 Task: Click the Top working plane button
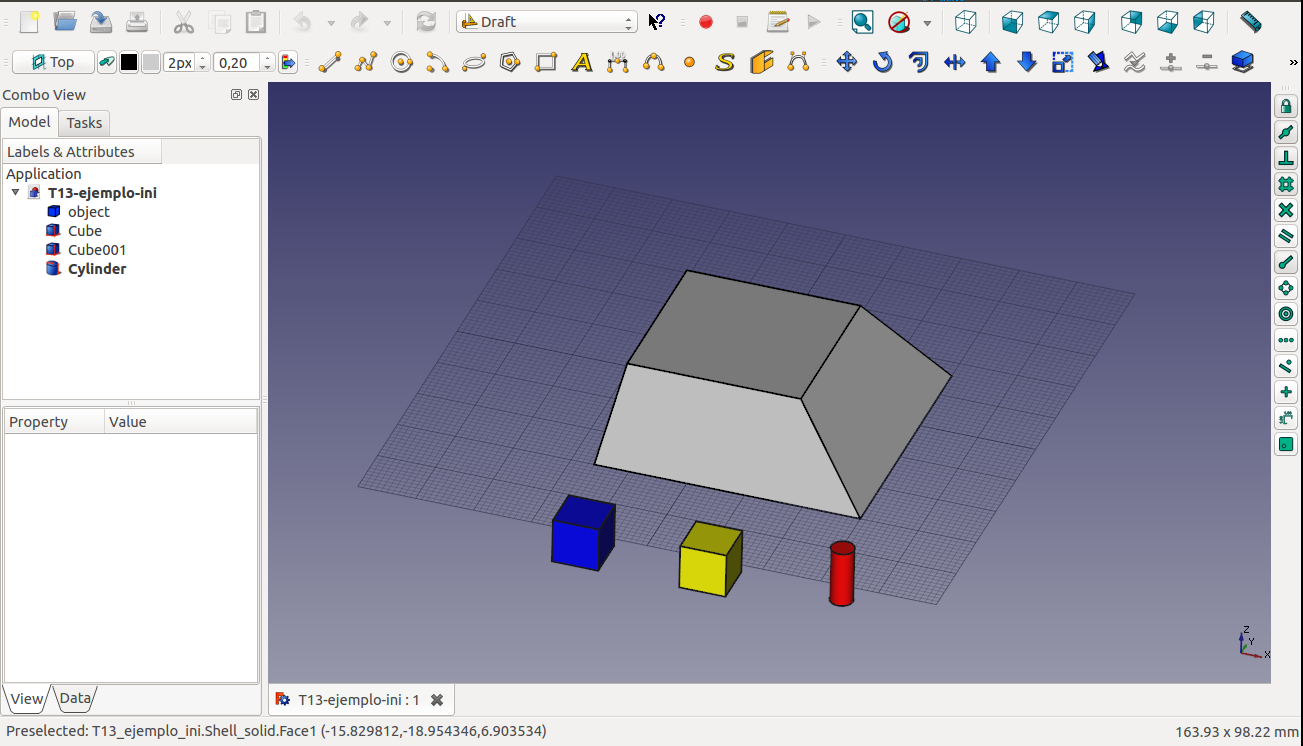click(53, 63)
